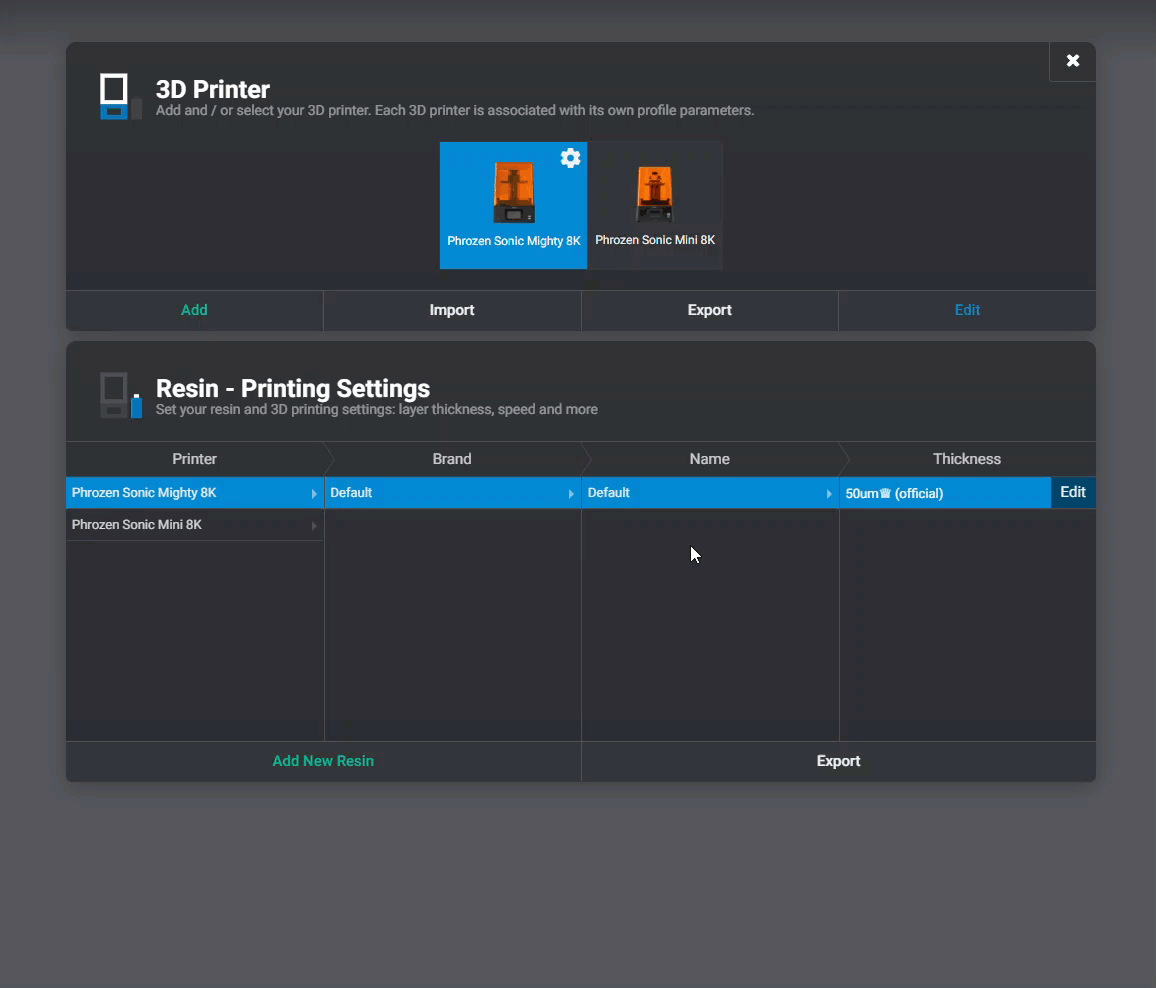Expand arrow on Phrozen Sonic Mighty 8K row

click(x=313, y=494)
